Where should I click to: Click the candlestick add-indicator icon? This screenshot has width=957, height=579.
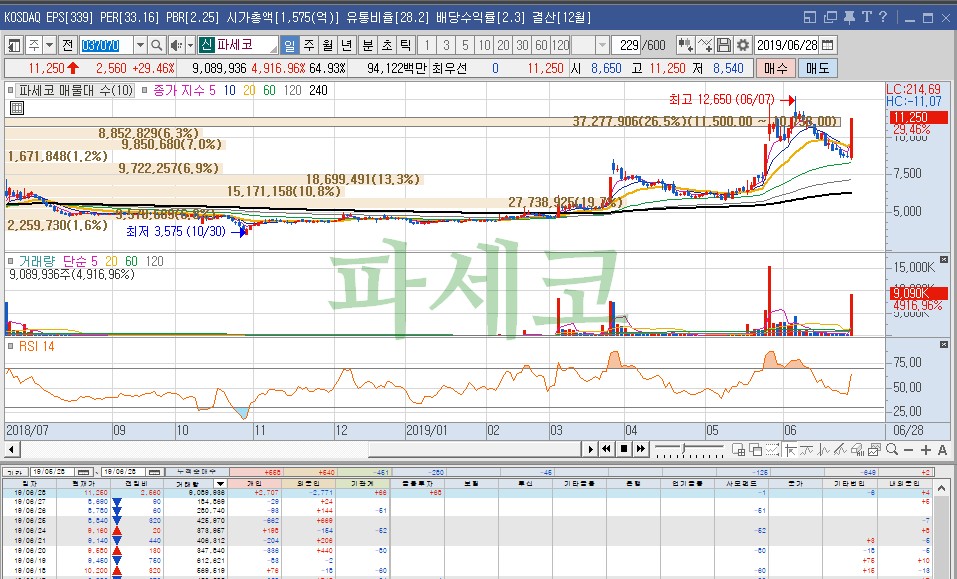click(x=685, y=45)
